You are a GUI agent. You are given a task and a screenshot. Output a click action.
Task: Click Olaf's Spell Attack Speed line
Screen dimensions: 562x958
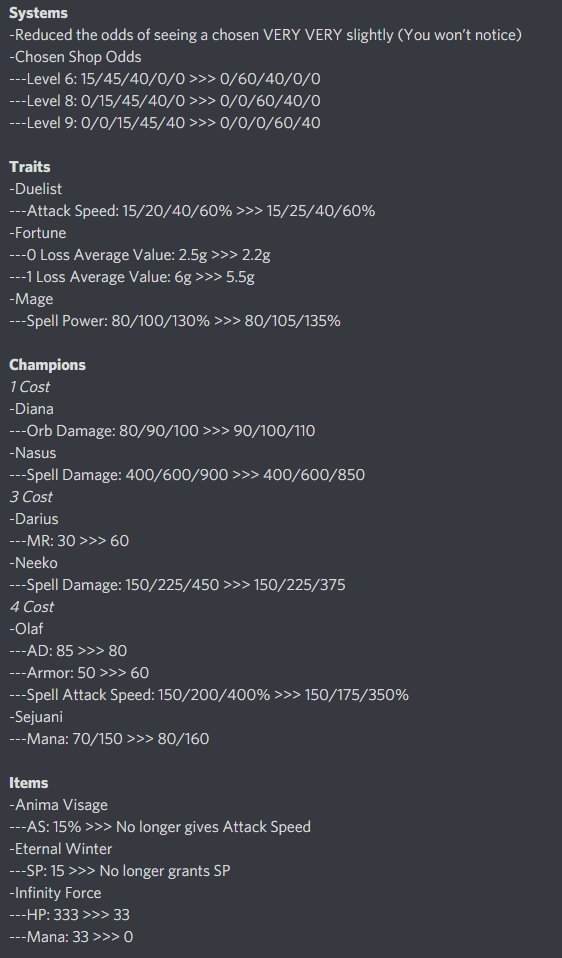(209, 695)
